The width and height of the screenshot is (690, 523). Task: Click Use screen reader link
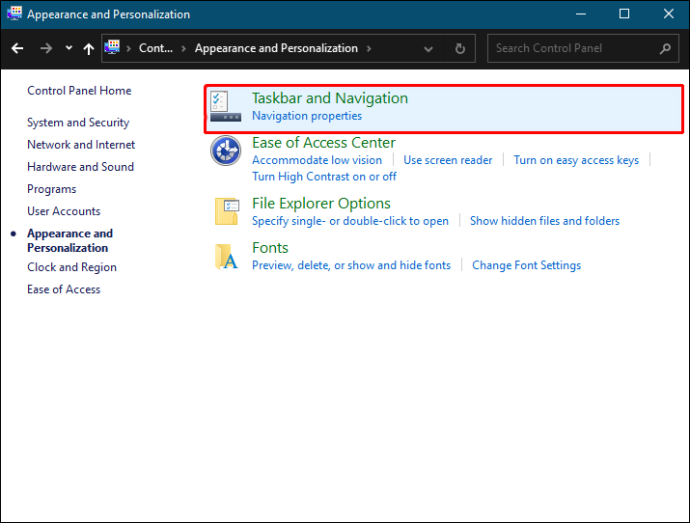448,160
